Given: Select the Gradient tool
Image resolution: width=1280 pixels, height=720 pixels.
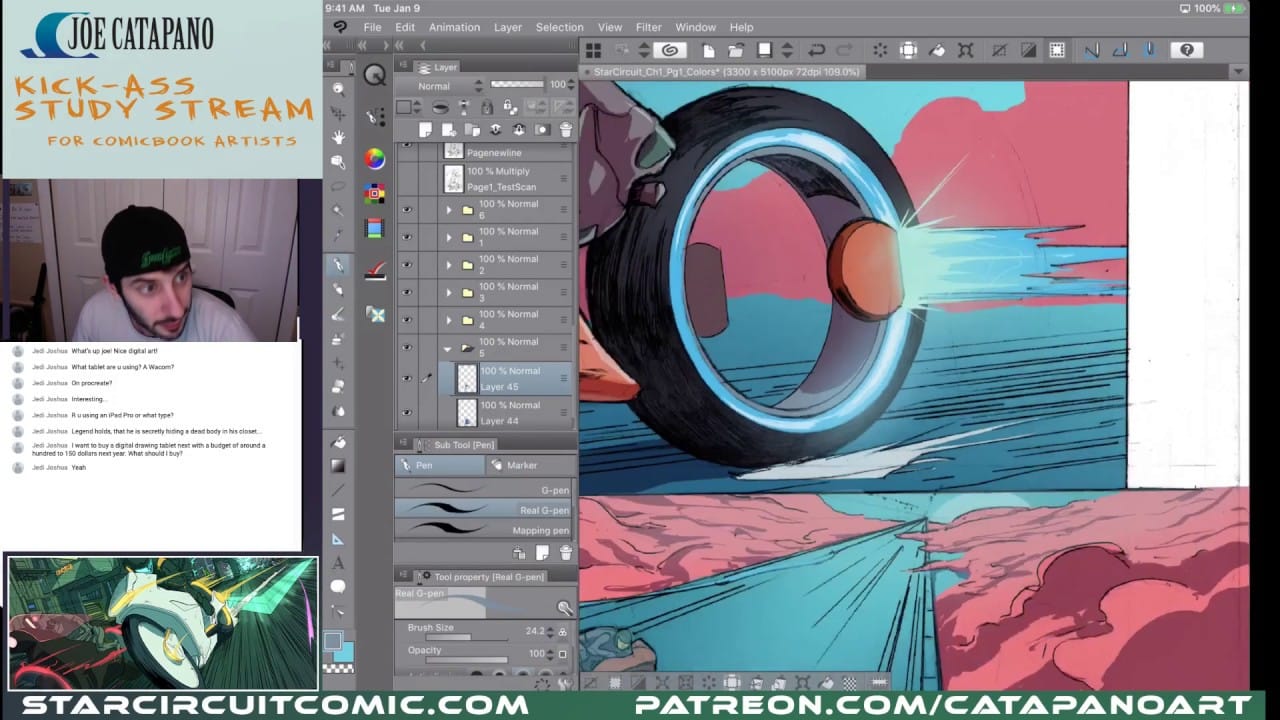Looking at the screenshot, I should point(338,466).
